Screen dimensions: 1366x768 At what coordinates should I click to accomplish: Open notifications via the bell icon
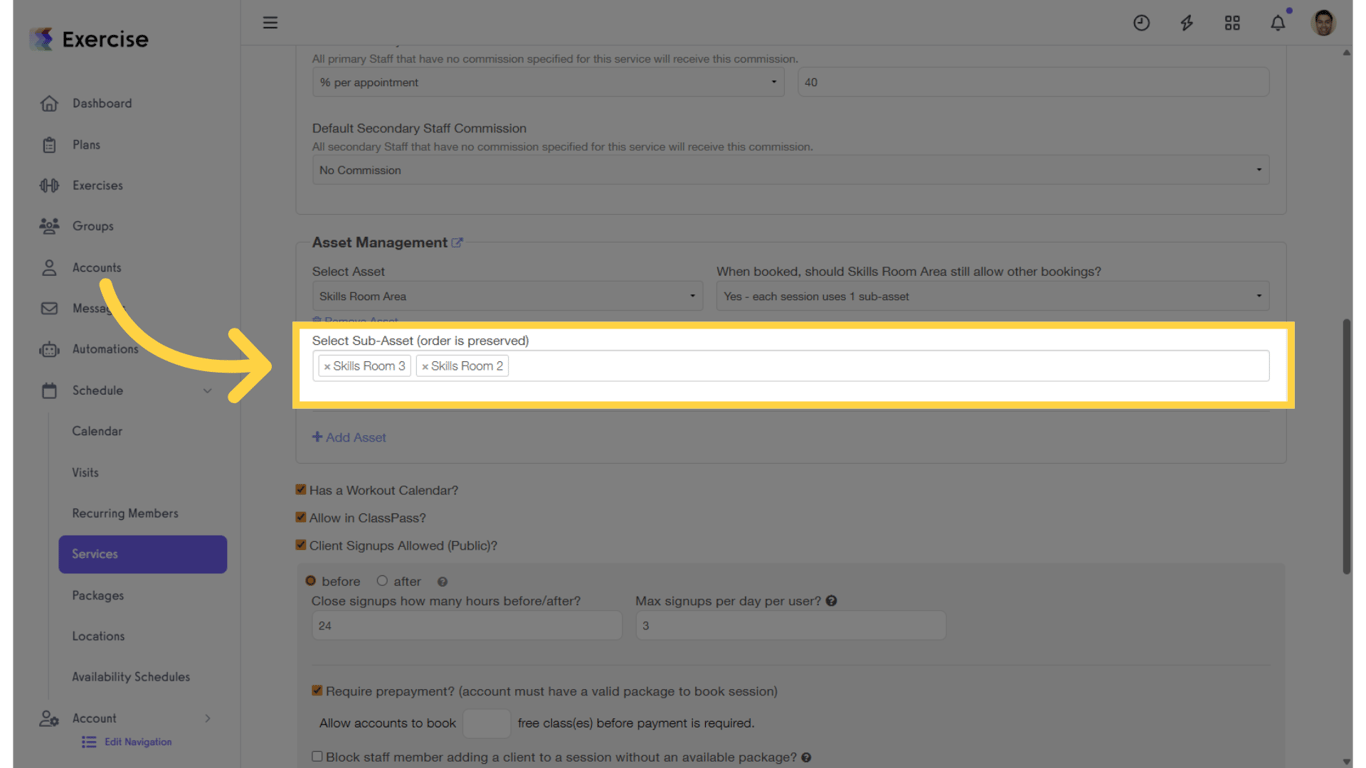1277,22
